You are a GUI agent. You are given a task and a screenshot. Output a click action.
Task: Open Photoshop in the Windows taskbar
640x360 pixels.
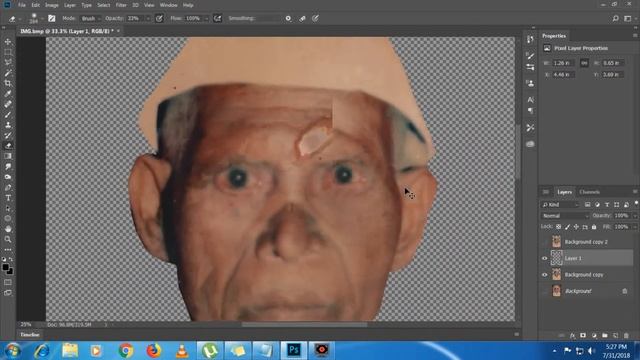294,350
